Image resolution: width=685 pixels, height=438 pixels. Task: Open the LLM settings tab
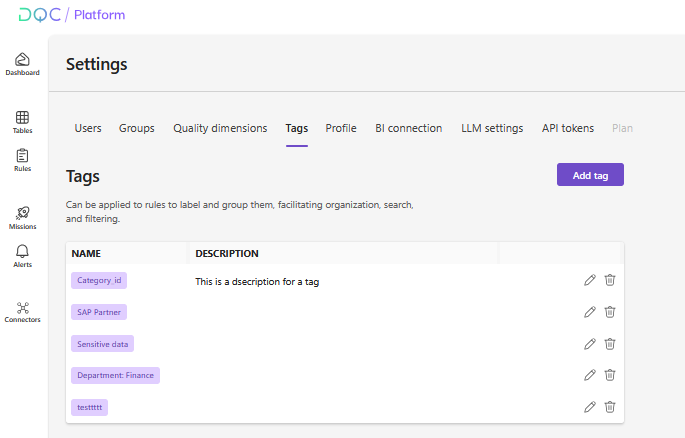(491, 128)
